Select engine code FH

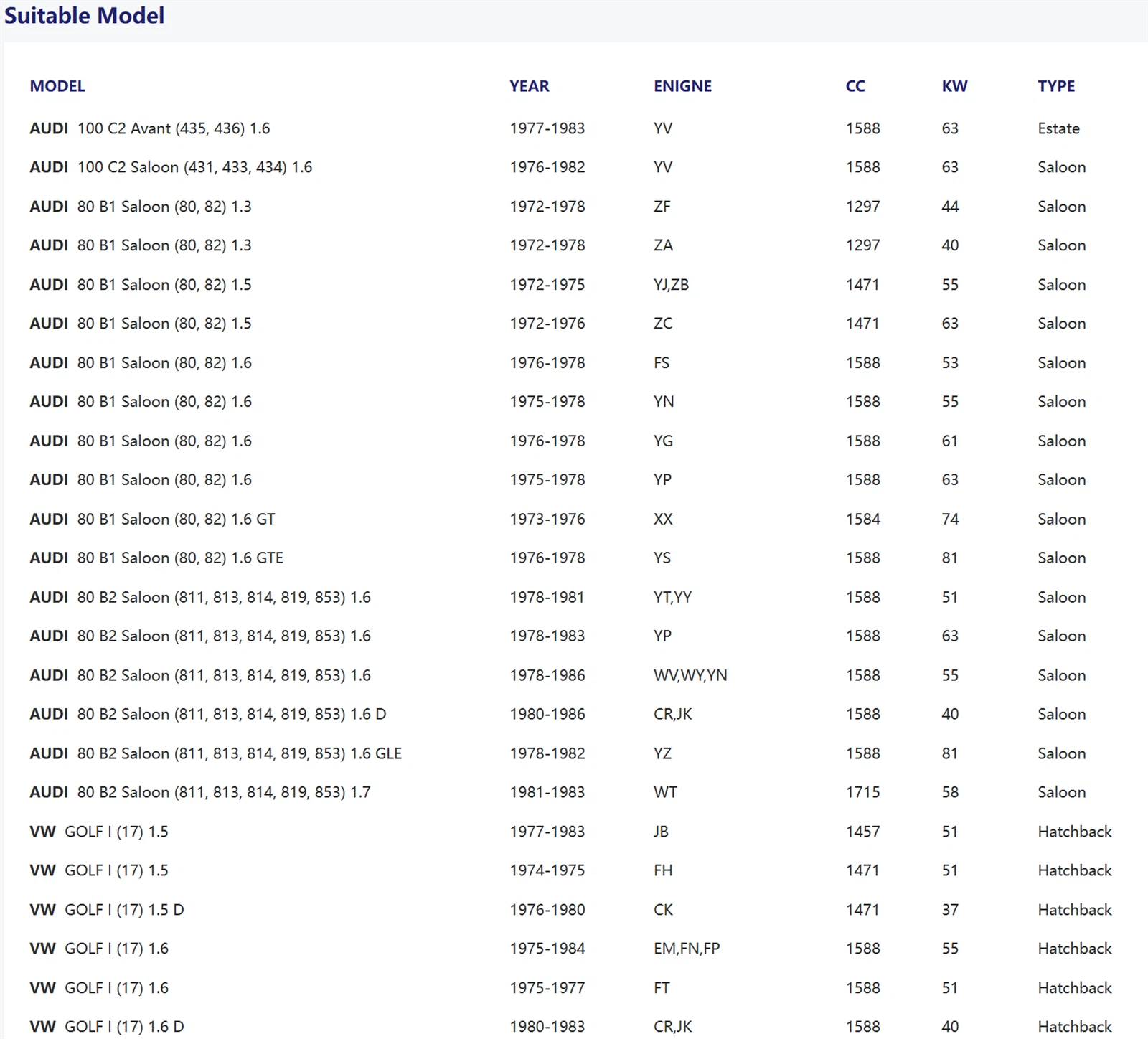[663, 870]
